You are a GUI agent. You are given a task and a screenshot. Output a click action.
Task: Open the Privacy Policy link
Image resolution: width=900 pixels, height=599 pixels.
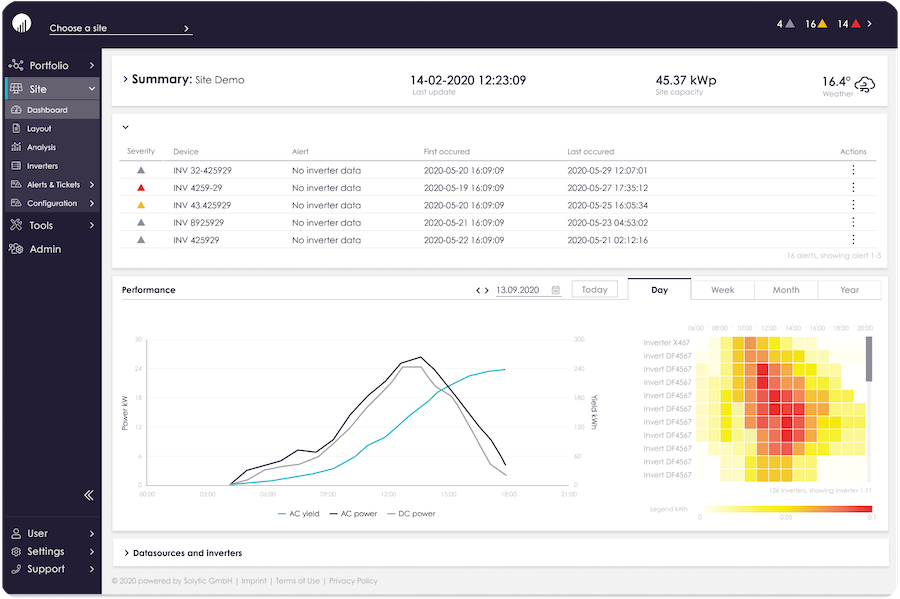click(353, 581)
